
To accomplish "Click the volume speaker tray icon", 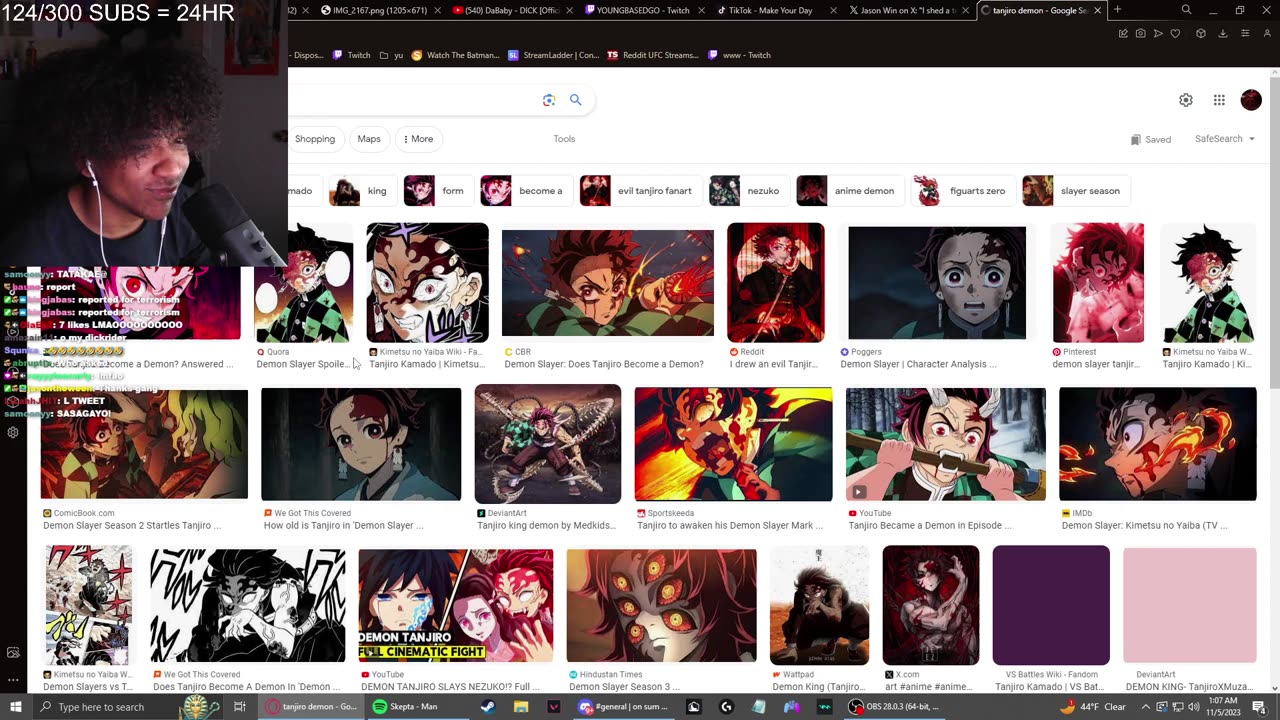I will tap(1194, 707).
